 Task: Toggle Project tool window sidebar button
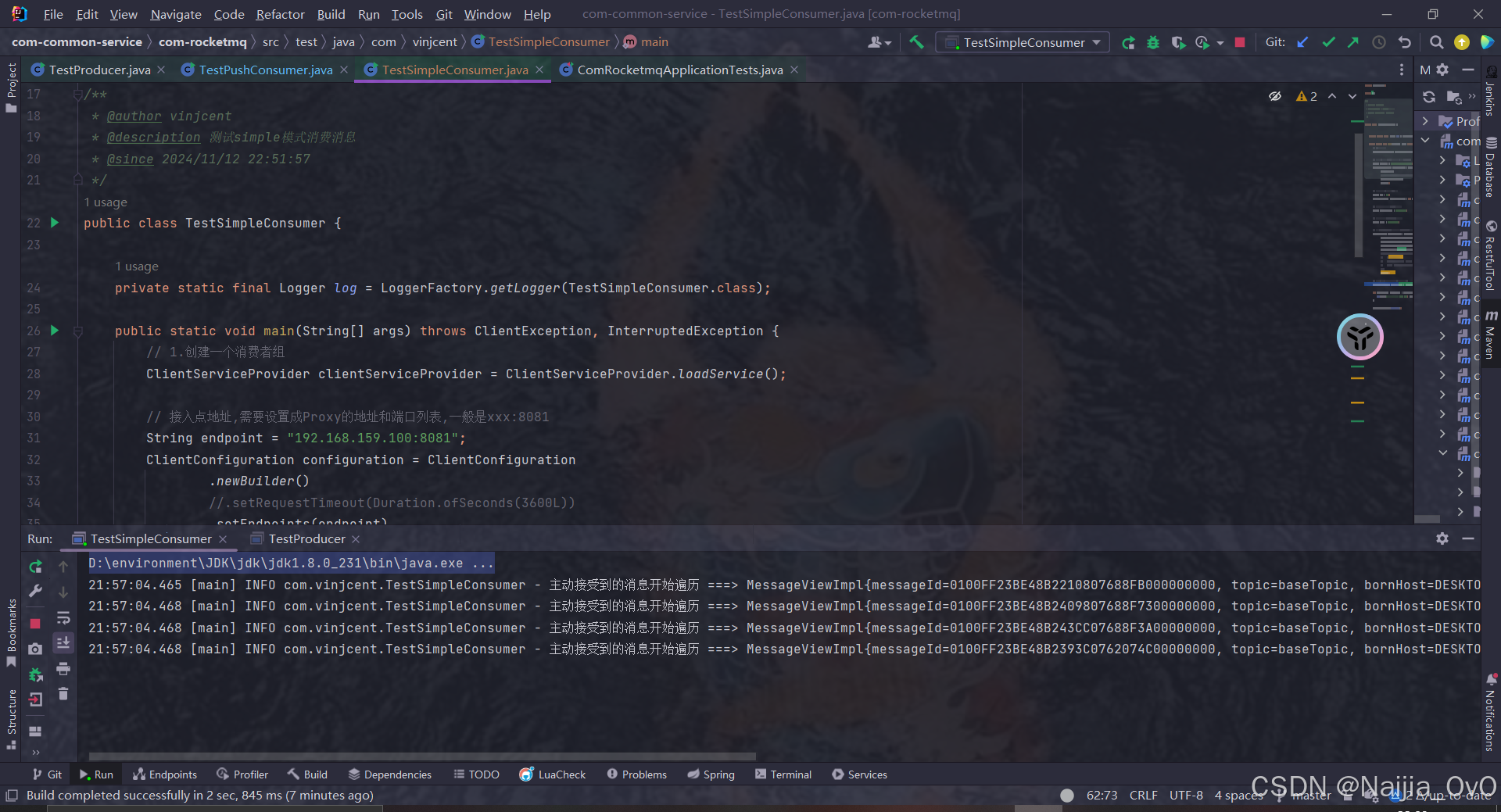coord(11,87)
